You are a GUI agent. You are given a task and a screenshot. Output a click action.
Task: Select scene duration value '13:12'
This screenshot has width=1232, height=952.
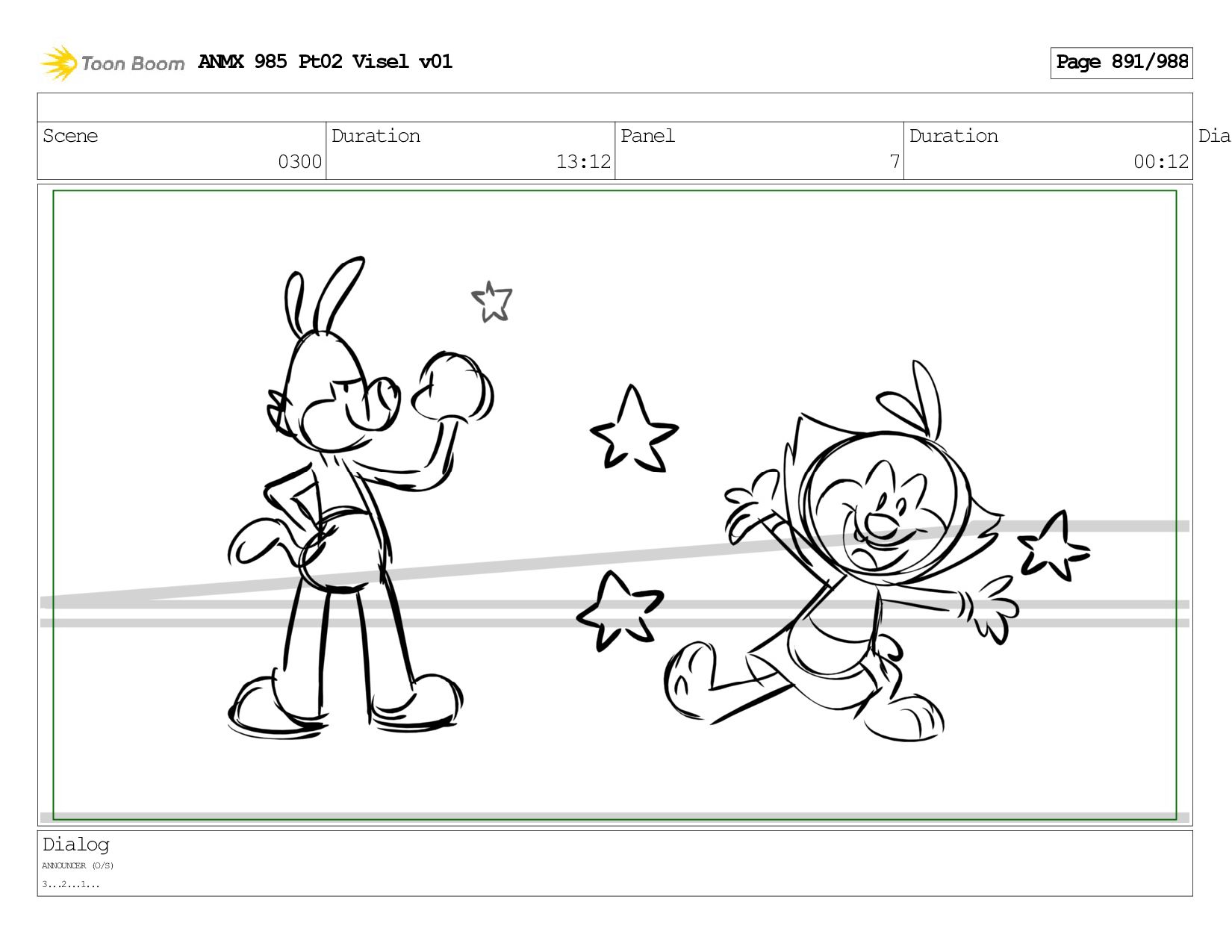point(583,162)
